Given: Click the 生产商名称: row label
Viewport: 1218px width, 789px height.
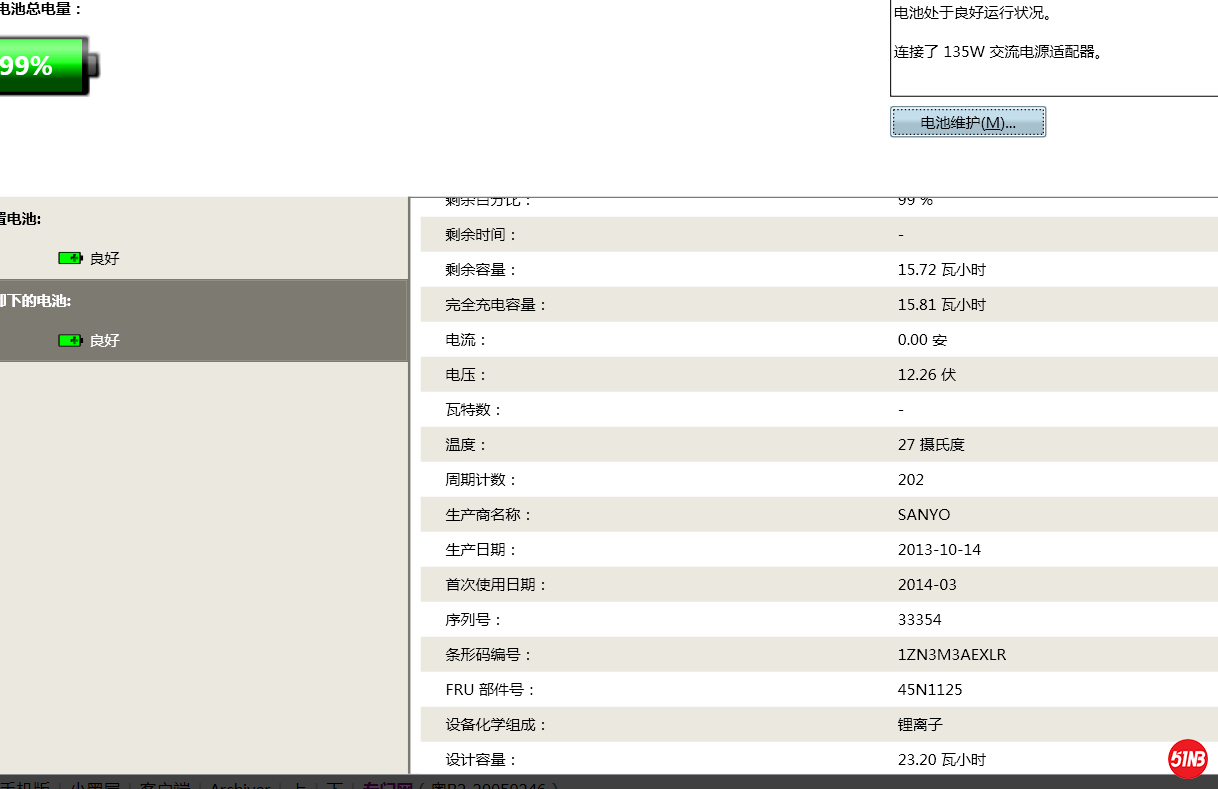Looking at the screenshot, I should (489, 515).
